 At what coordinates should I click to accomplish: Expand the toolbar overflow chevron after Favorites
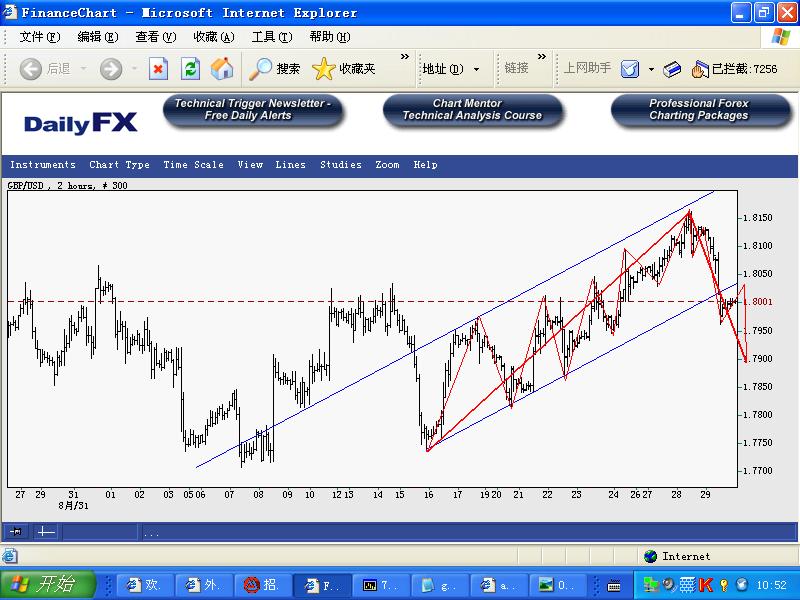tap(405, 58)
